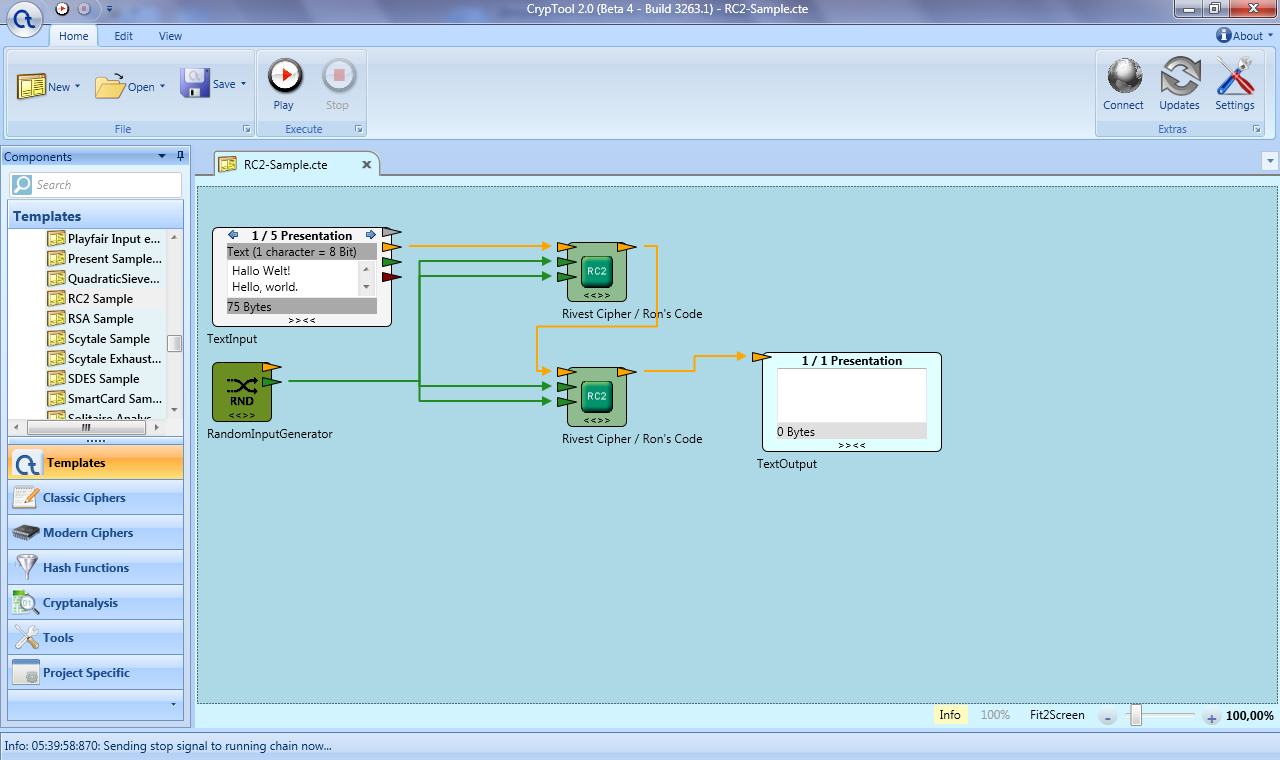
Task: Expand the New dropdown arrow
Action: [77, 87]
